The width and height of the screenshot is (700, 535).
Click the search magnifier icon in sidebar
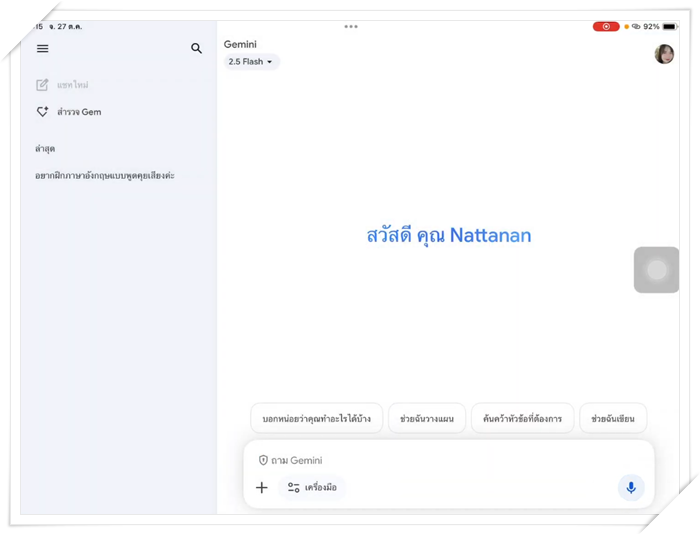point(196,49)
